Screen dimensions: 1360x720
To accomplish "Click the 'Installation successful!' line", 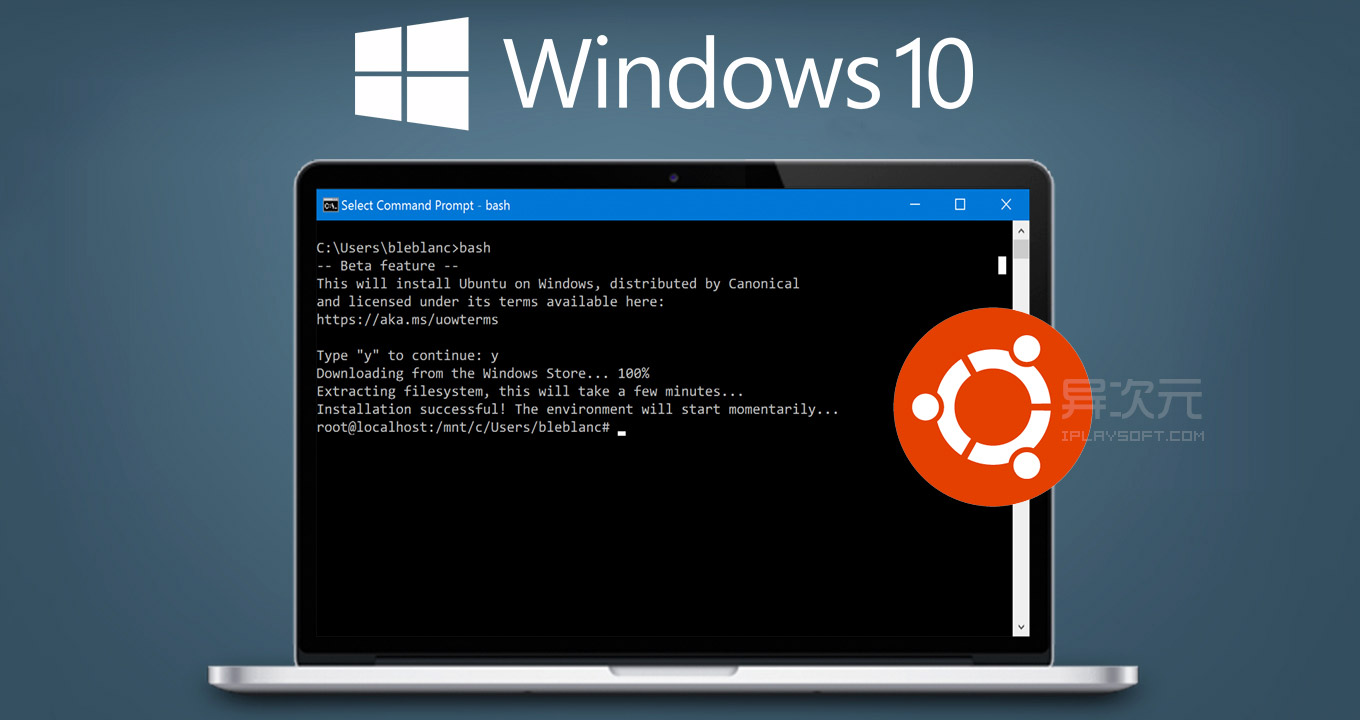I will pyautogui.click(x=578, y=410).
